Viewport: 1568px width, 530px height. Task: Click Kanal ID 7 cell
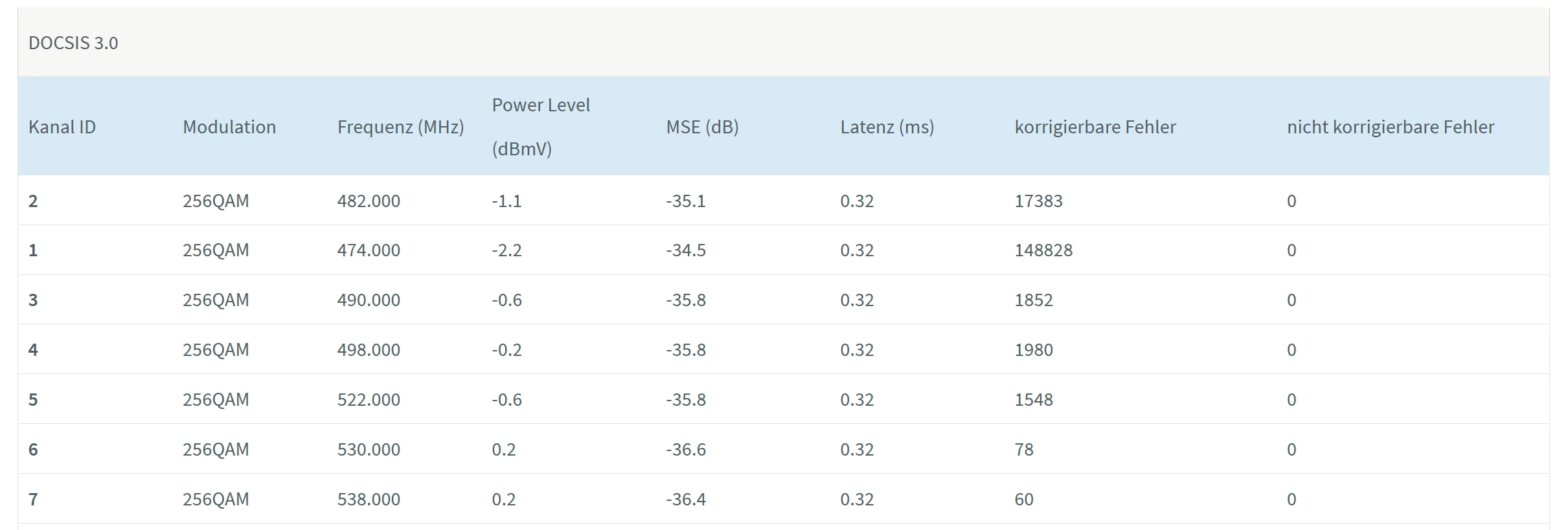(x=33, y=500)
